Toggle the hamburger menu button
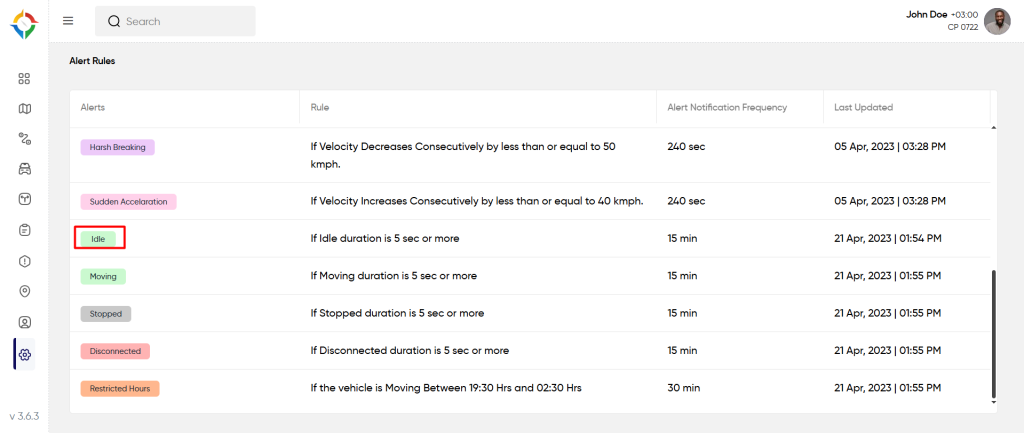Viewport: 1024px width, 433px height. click(68, 21)
